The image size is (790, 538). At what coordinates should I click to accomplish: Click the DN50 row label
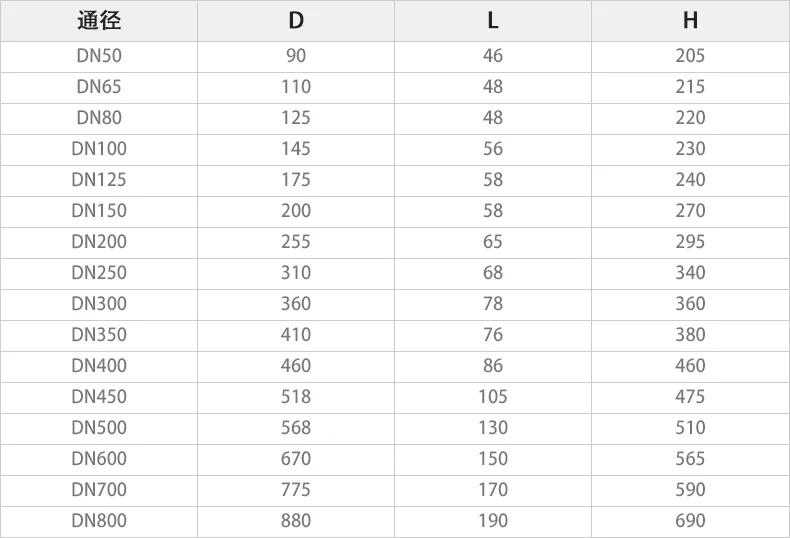pyautogui.click(x=99, y=56)
